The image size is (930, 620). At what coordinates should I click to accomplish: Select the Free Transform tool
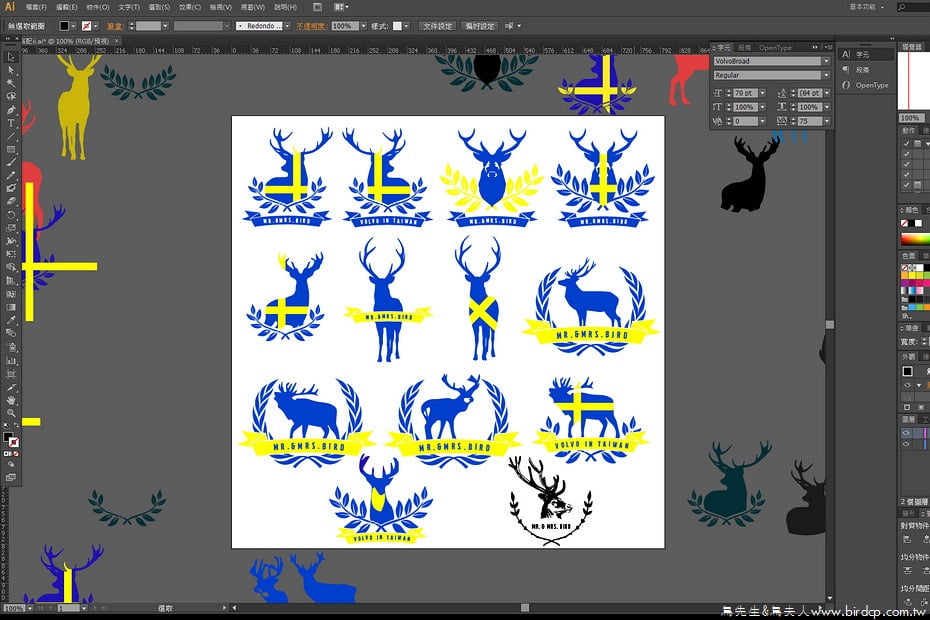(x=11, y=254)
